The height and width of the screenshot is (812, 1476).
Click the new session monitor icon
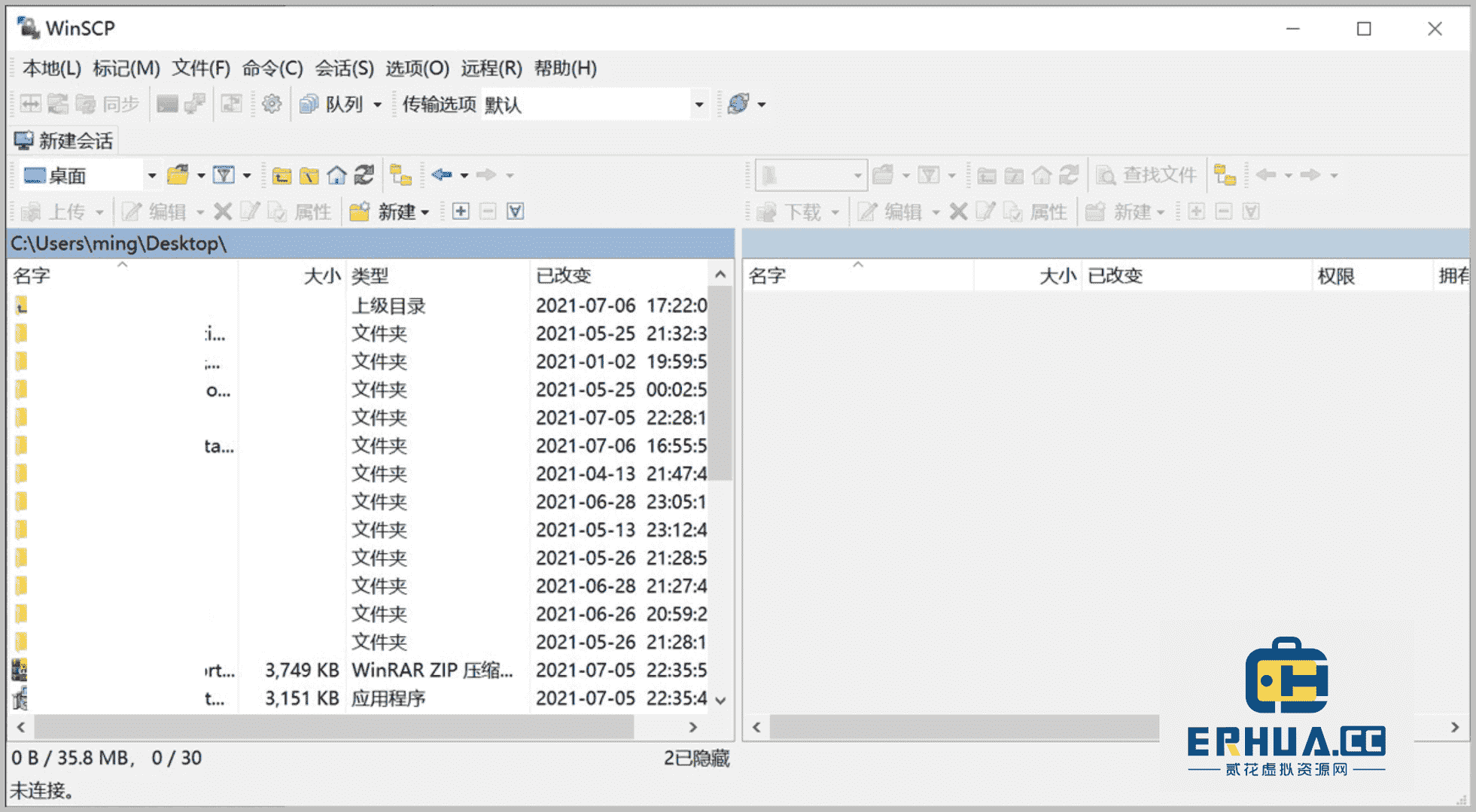point(23,141)
